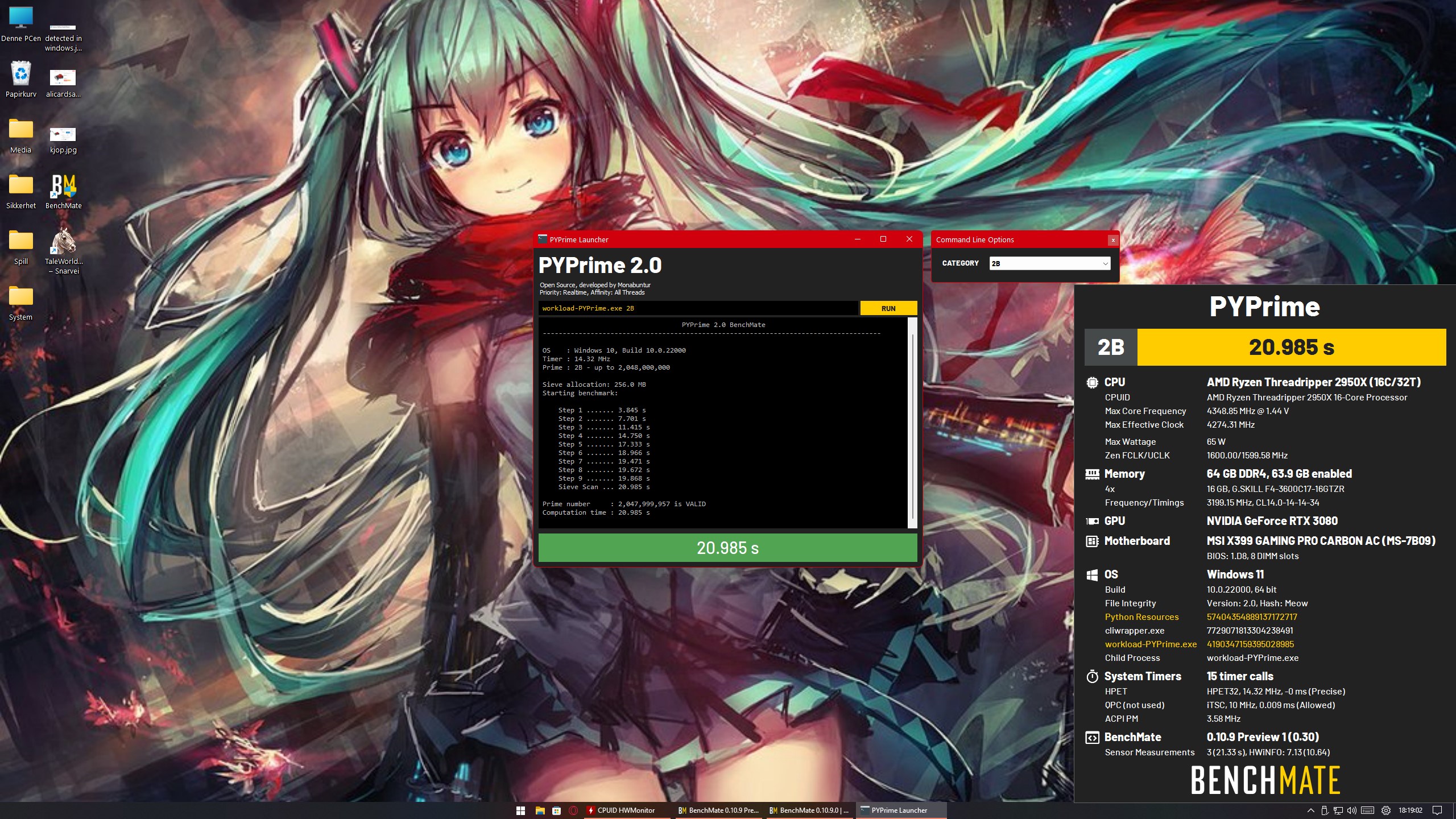Image resolution: width=1456 pixels, height=819 pixels.
Task: Click the green 20.985 s result bar
Action: click(727, 548)
